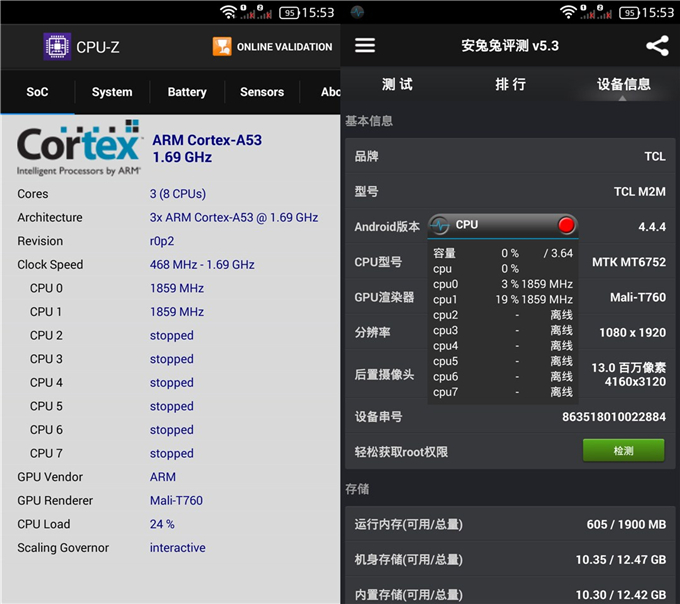Tap the left Wi-Fi status icon
The height and width of the screenshot is (604, 680).
(x=229, y=12)
